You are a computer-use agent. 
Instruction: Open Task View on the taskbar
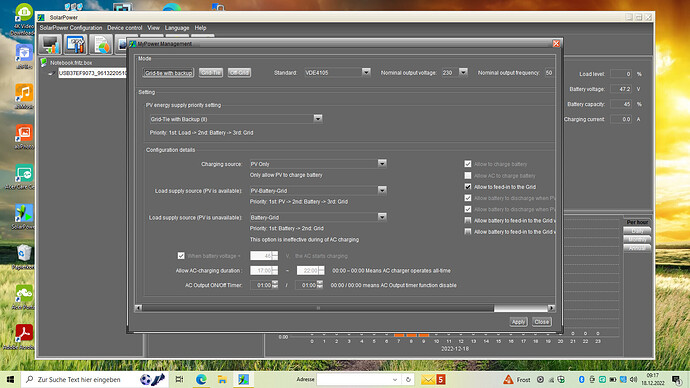[179, 379]
